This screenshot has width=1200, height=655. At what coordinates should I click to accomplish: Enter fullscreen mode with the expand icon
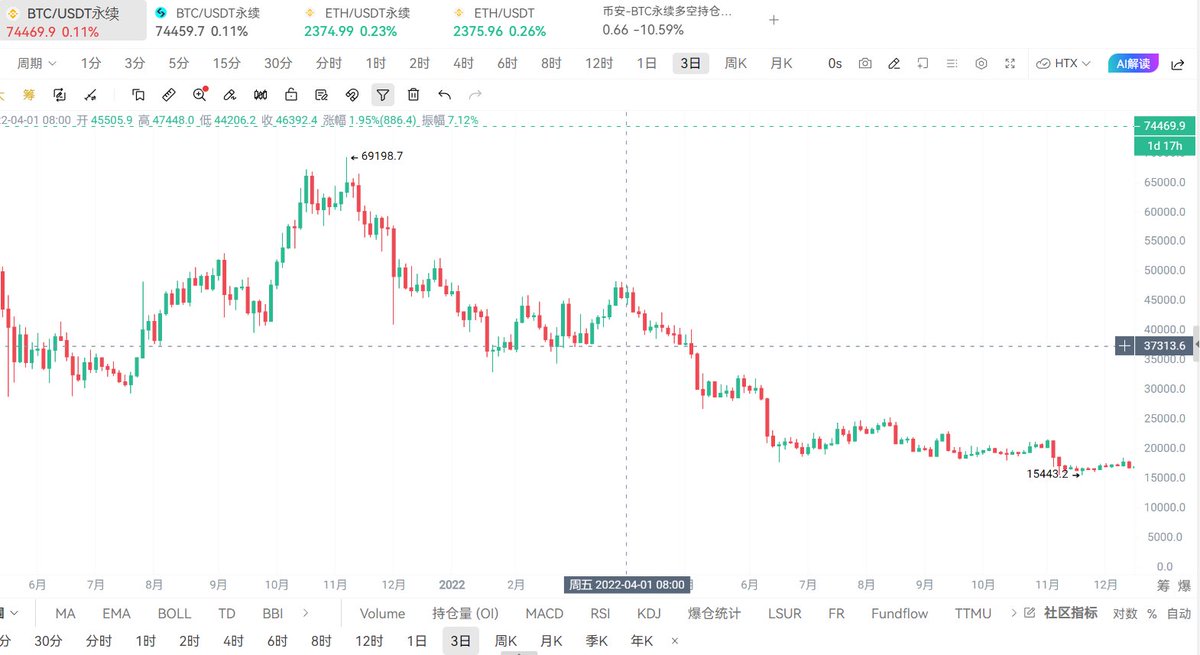[1010, 63]
